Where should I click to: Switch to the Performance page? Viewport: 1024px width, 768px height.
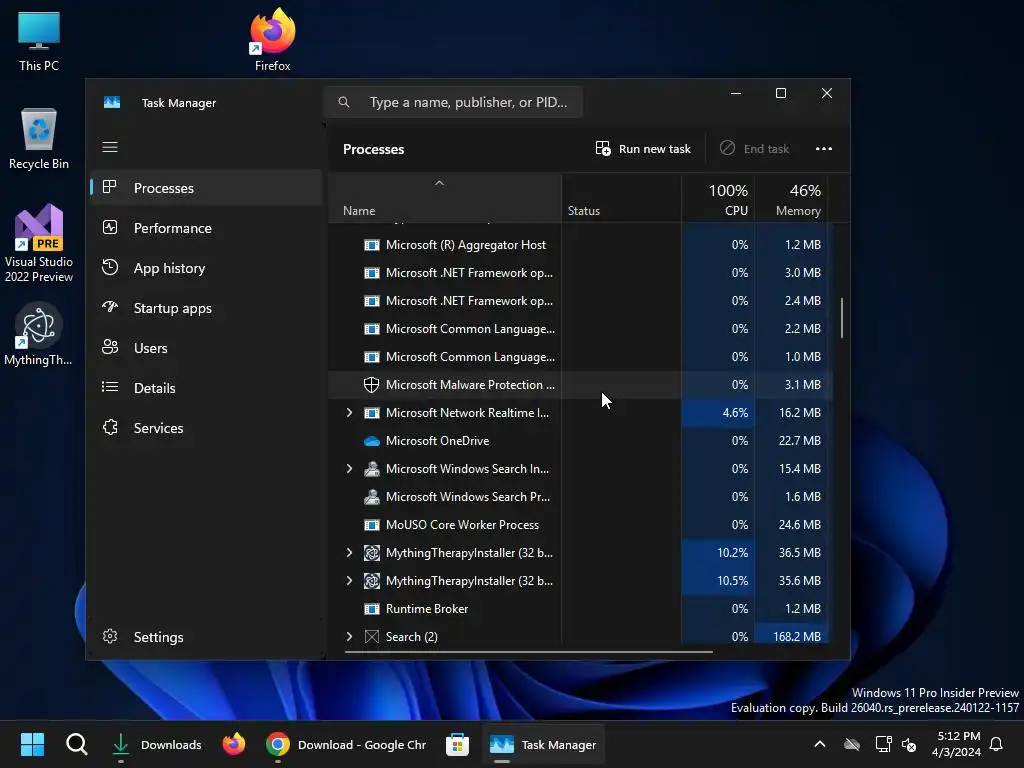(x=206, y=228)
